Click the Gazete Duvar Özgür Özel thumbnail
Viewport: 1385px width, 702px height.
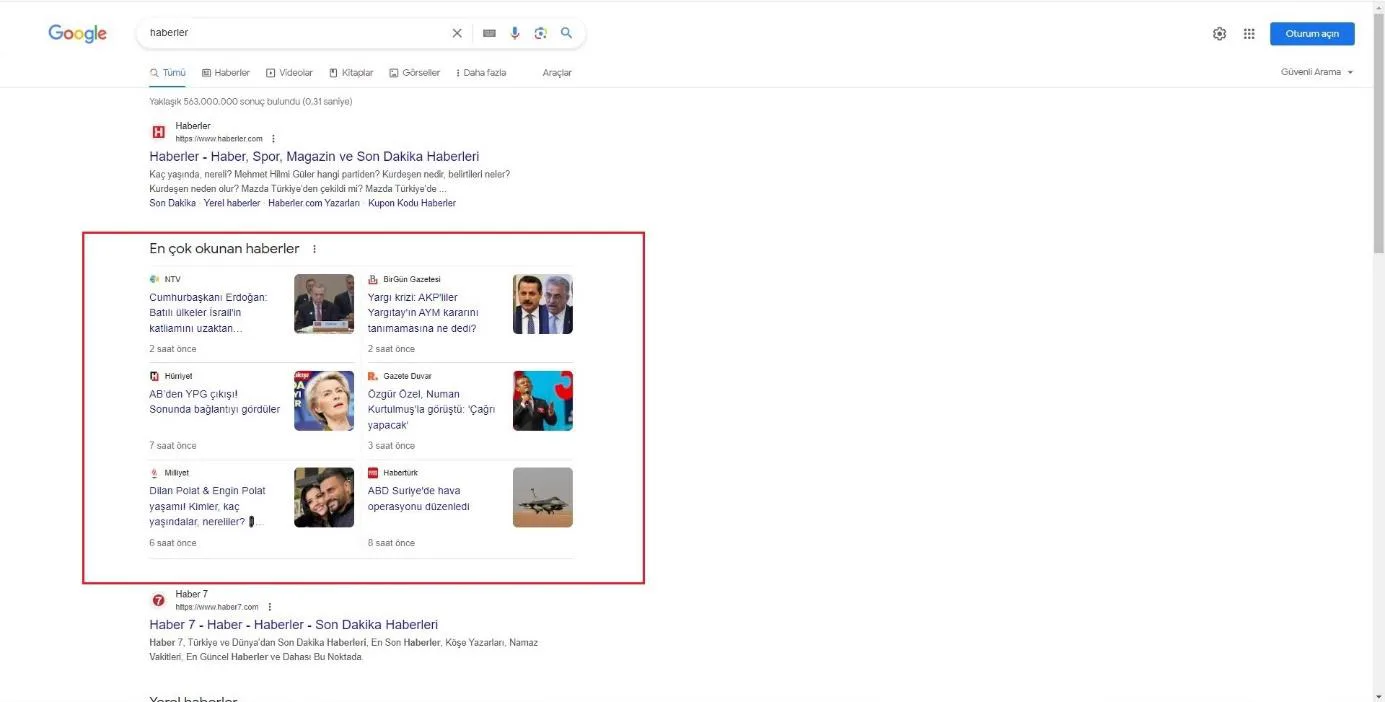pos(543,401)
